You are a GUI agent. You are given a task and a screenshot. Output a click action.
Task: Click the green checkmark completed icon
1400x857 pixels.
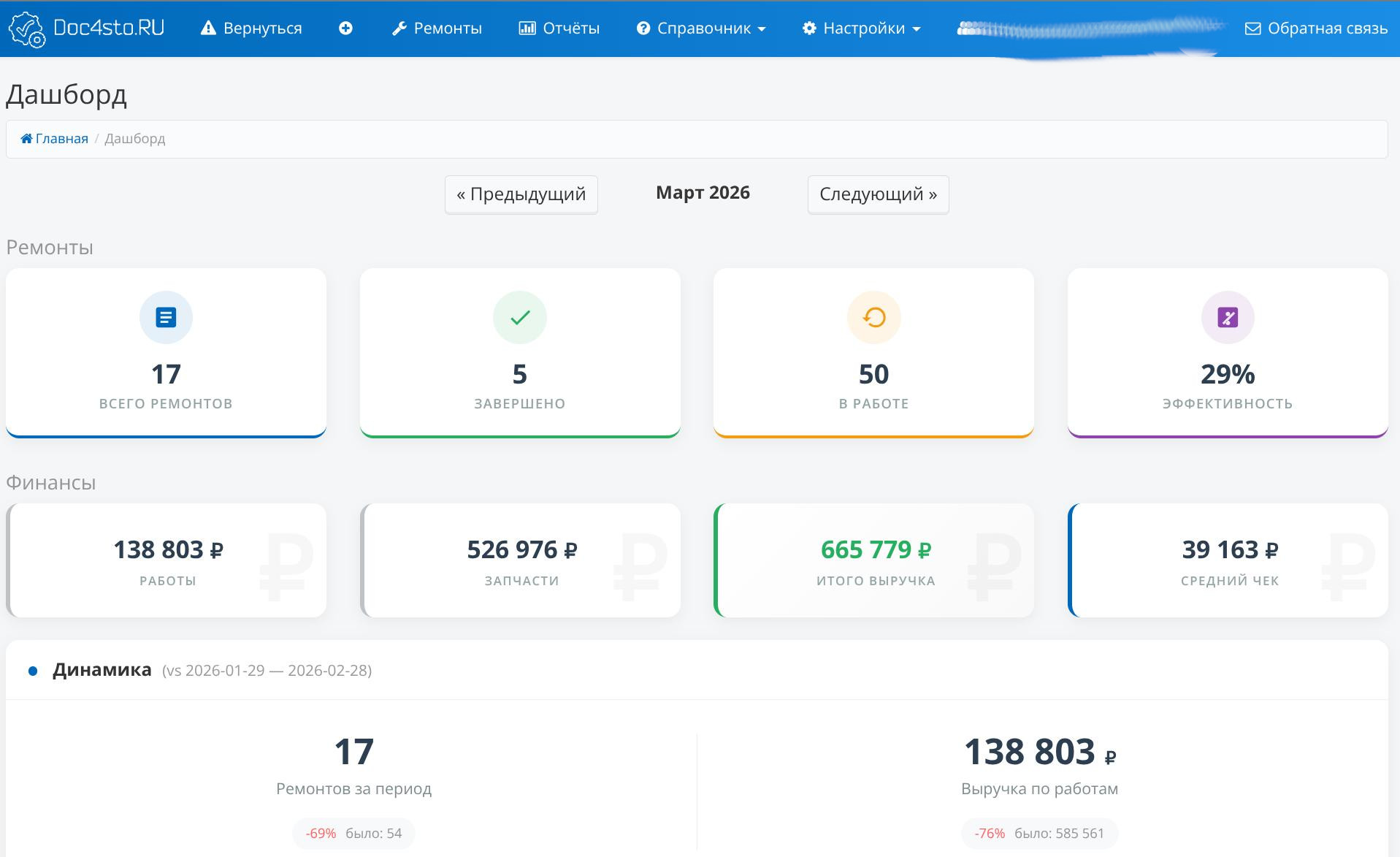click(519, 318)
